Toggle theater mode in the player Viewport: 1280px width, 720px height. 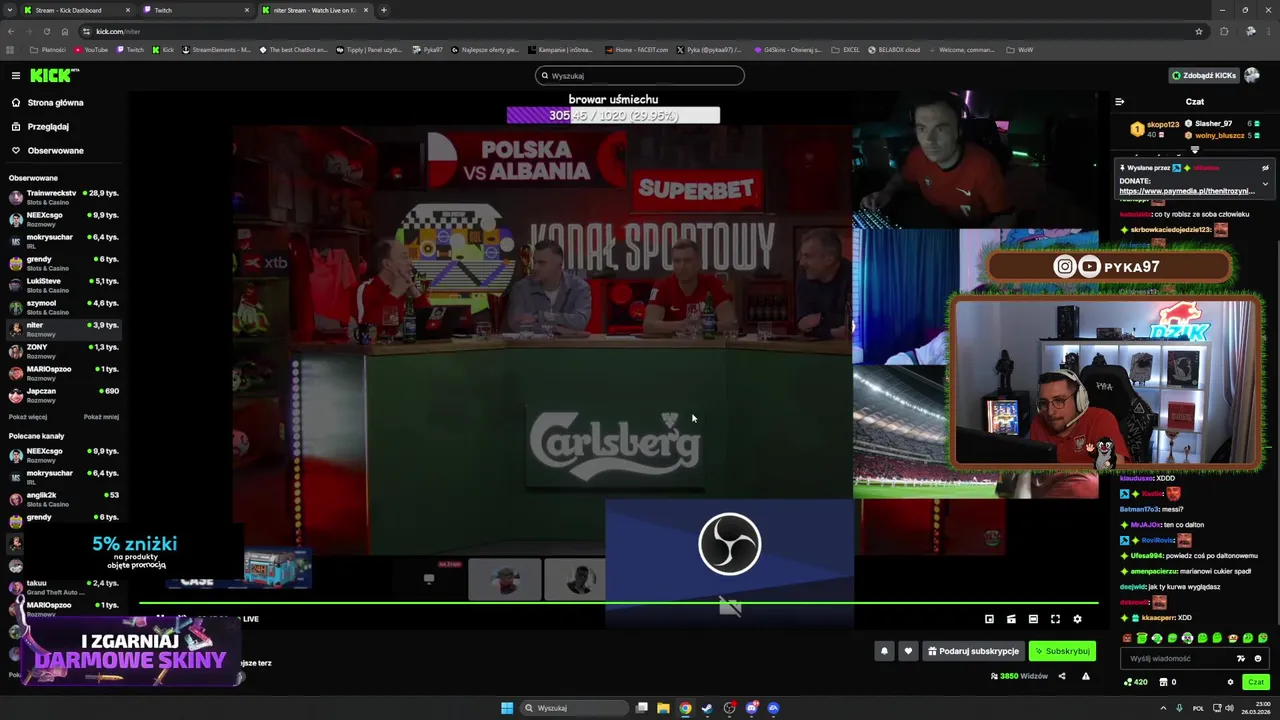point(1033,619)
